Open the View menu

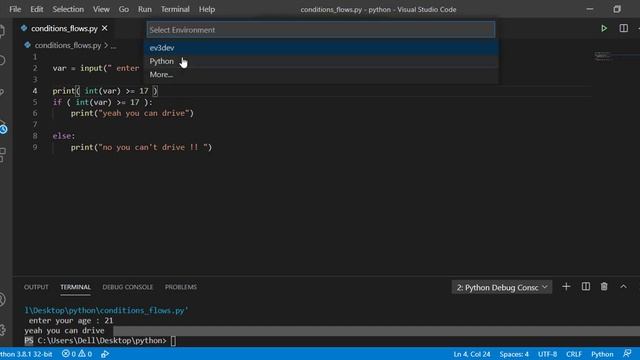101,9
